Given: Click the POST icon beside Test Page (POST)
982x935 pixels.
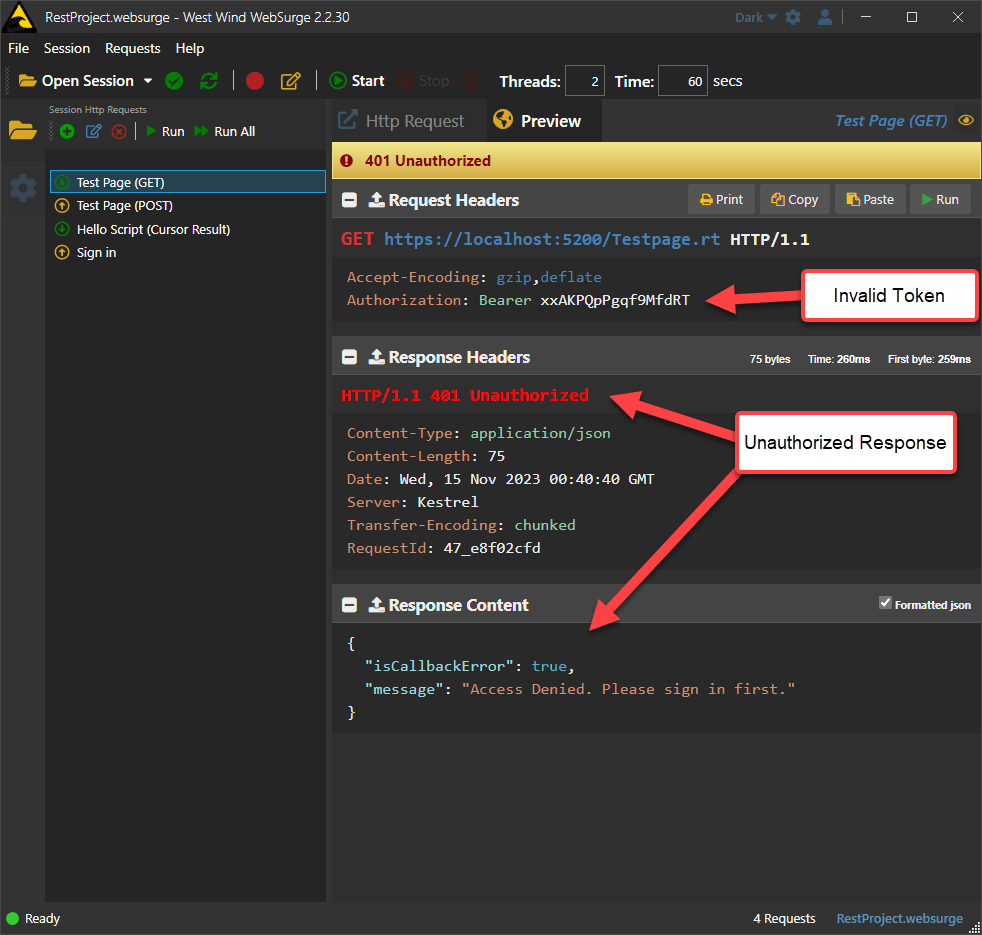Looking at the screenshot, I should point(62,205).
